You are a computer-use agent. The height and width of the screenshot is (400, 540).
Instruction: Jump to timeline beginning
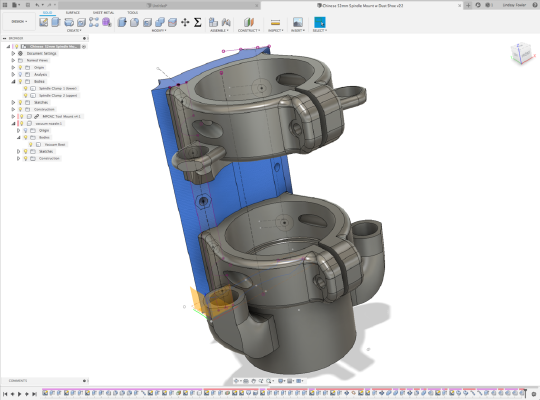coord(5,394)
